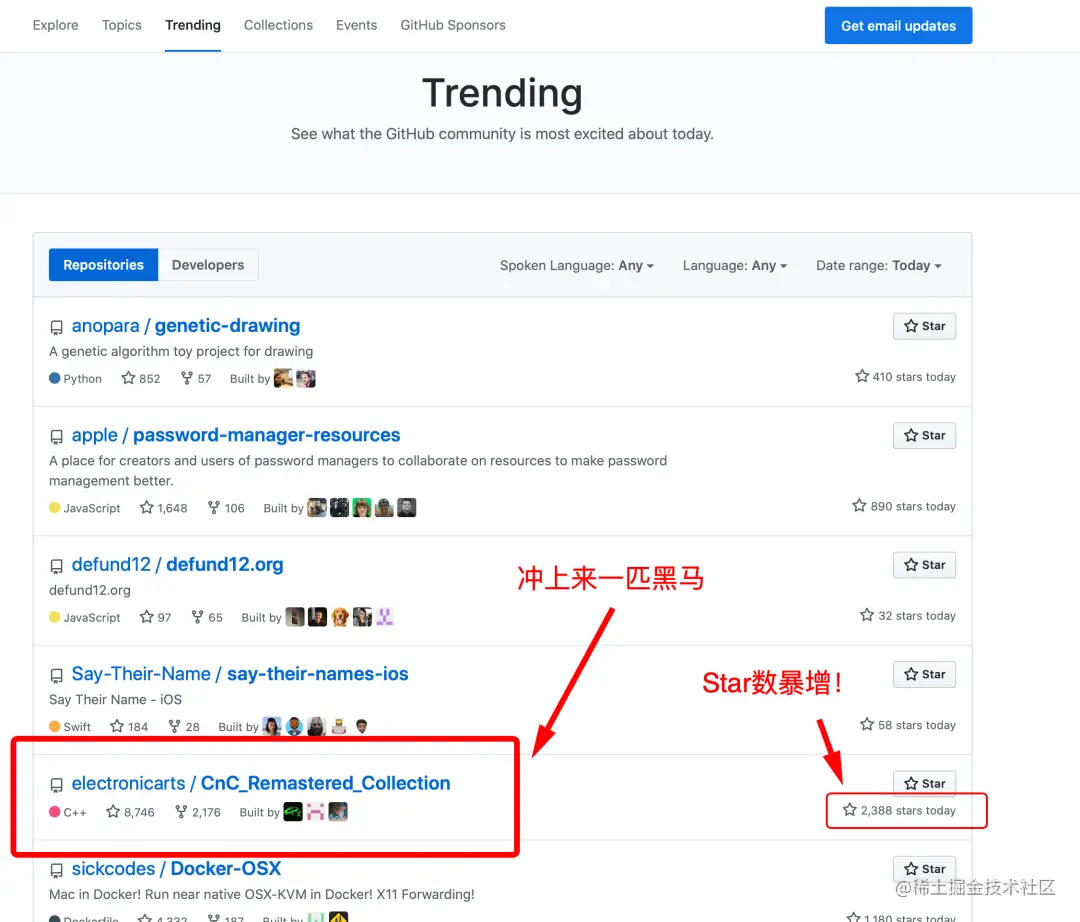Click the repo icon beside anopara / genetic-drawing

click(x=56, y=327)
